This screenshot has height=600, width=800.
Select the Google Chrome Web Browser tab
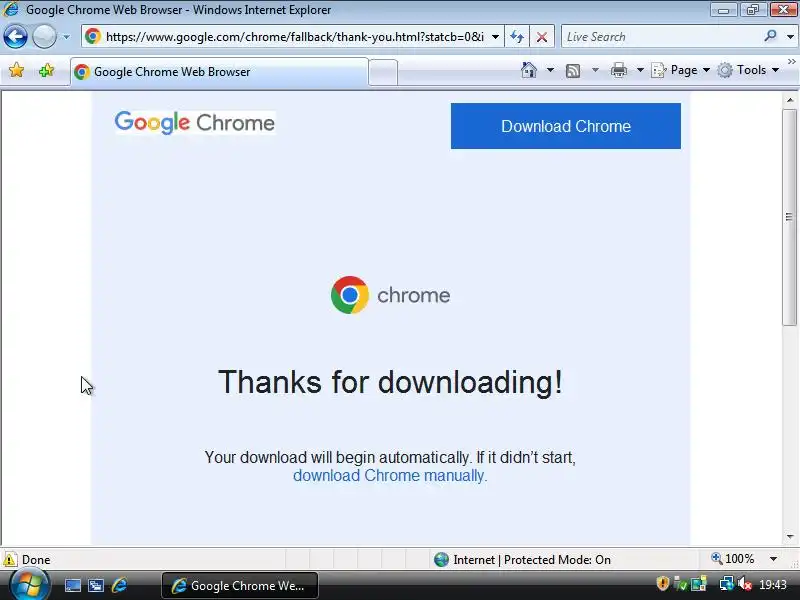[x=219, y=72]
